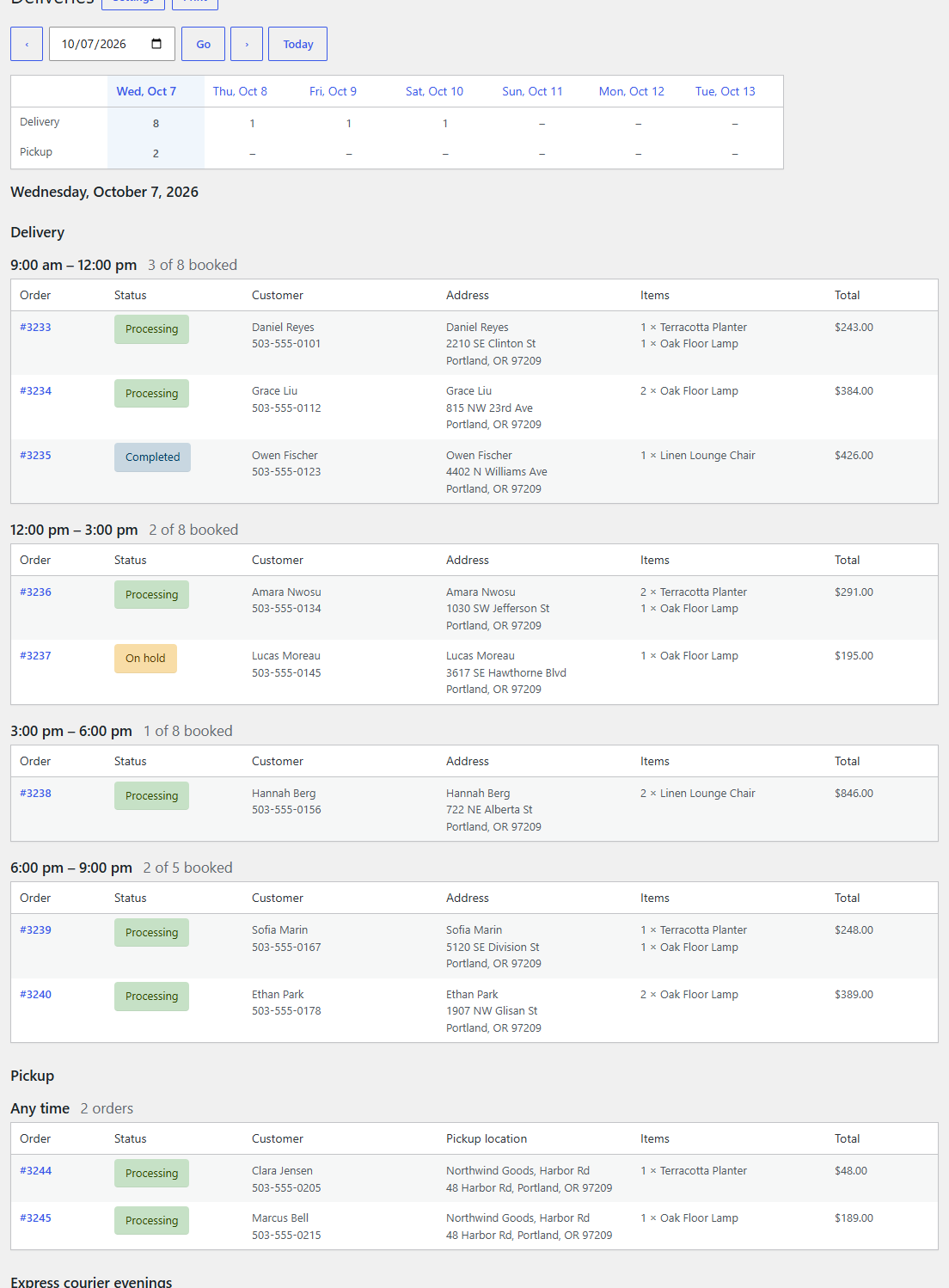Click the Processing badge for Hannah Berg
The image size is (949, 1288).
tap(151, 796)
